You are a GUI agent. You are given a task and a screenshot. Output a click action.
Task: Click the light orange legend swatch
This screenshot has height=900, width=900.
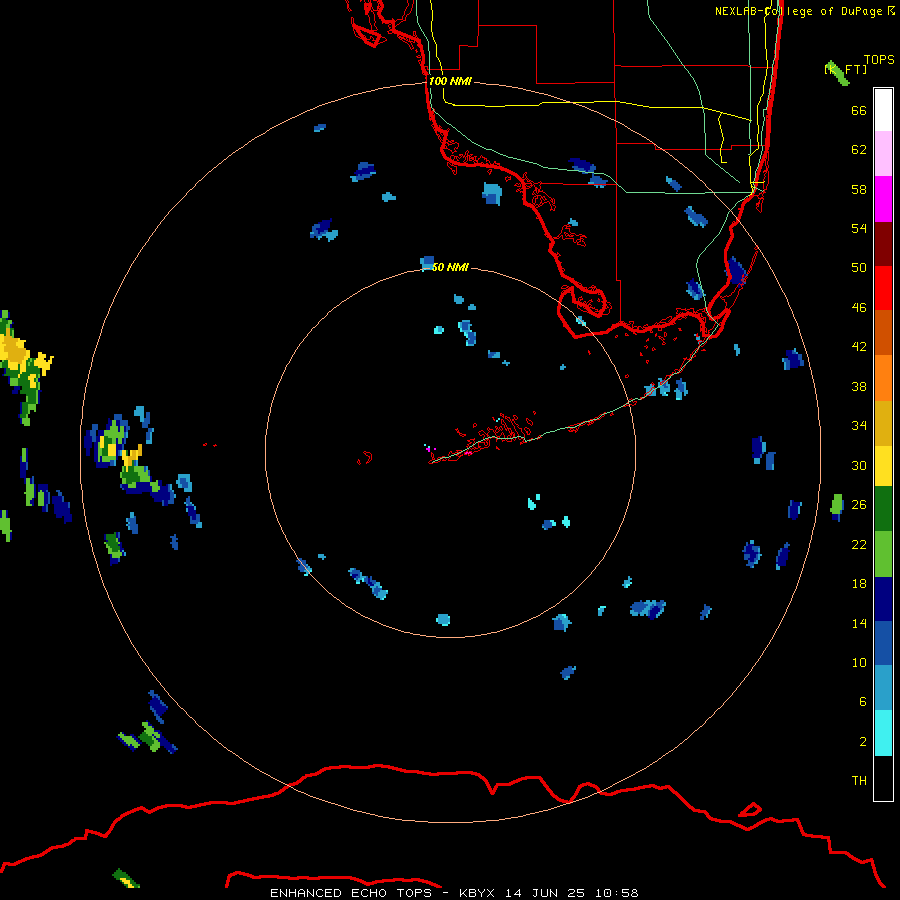click(x=883, y=377)
